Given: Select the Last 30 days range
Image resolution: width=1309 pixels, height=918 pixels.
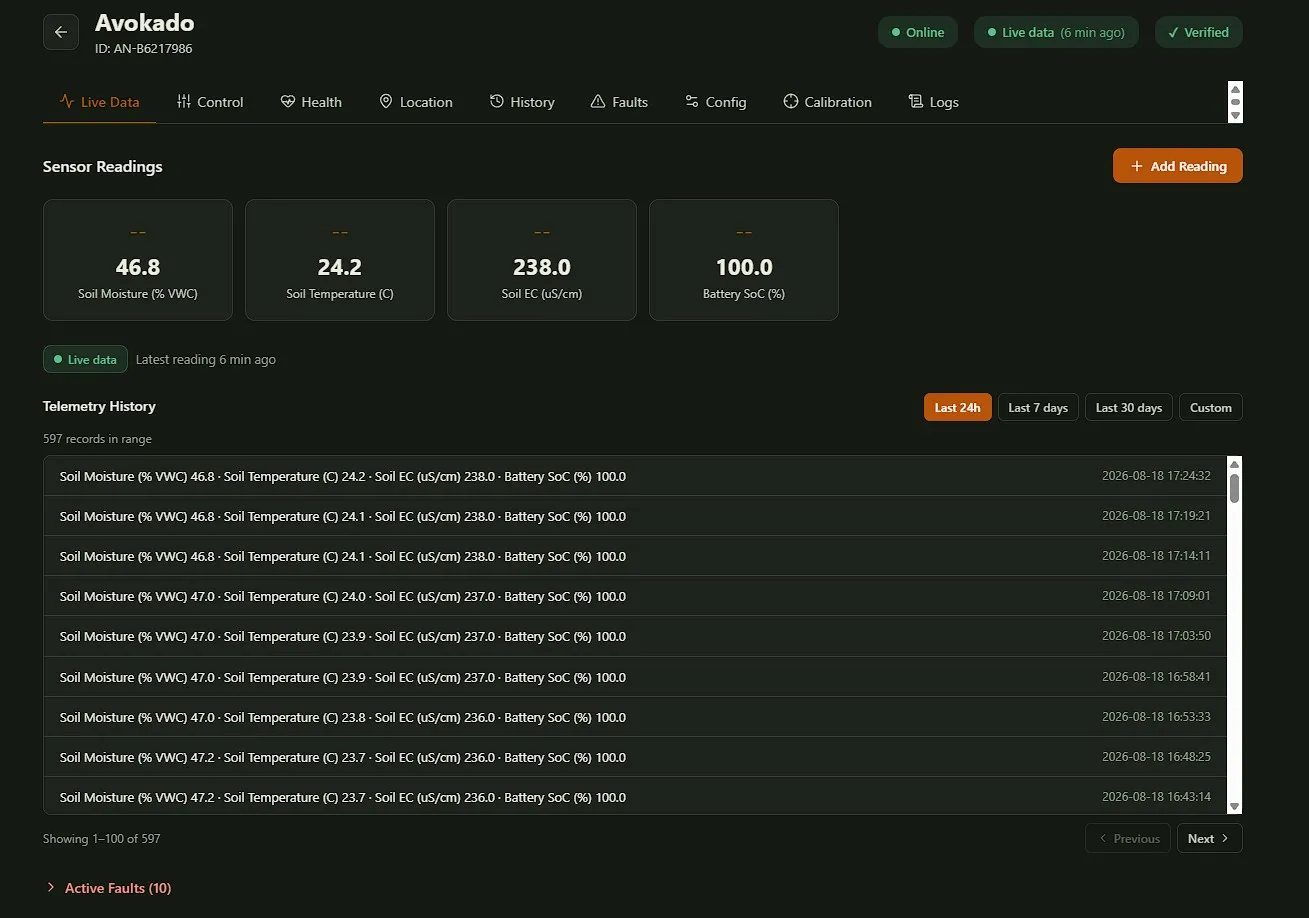Looking at the screenshot, I should (1129, 407).
